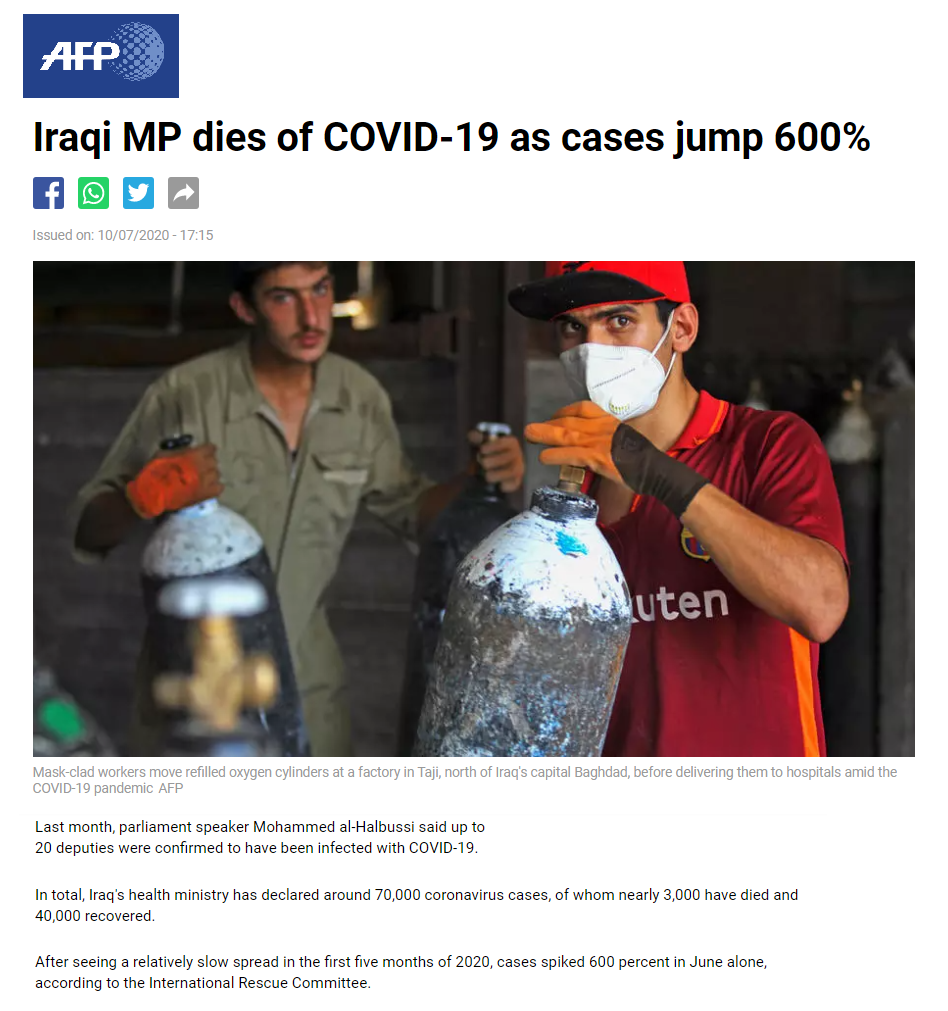Share the article via WhatsApp
948x1011 pixels.
pos(94,193)
